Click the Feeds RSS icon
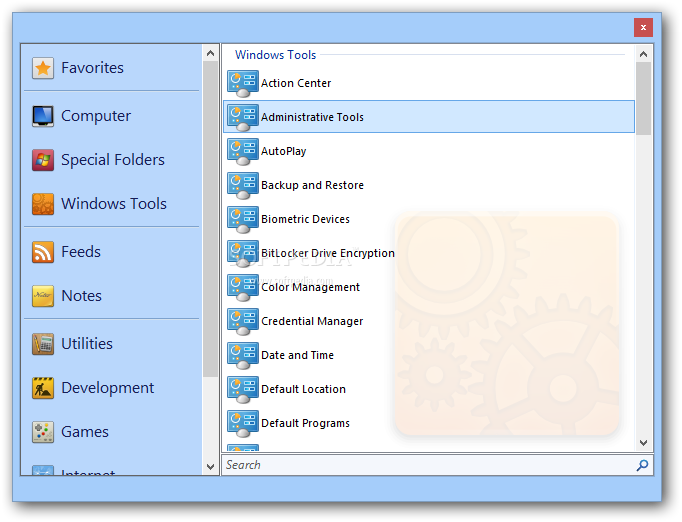This screenshot has width=682, height=522. coord(43,252)
